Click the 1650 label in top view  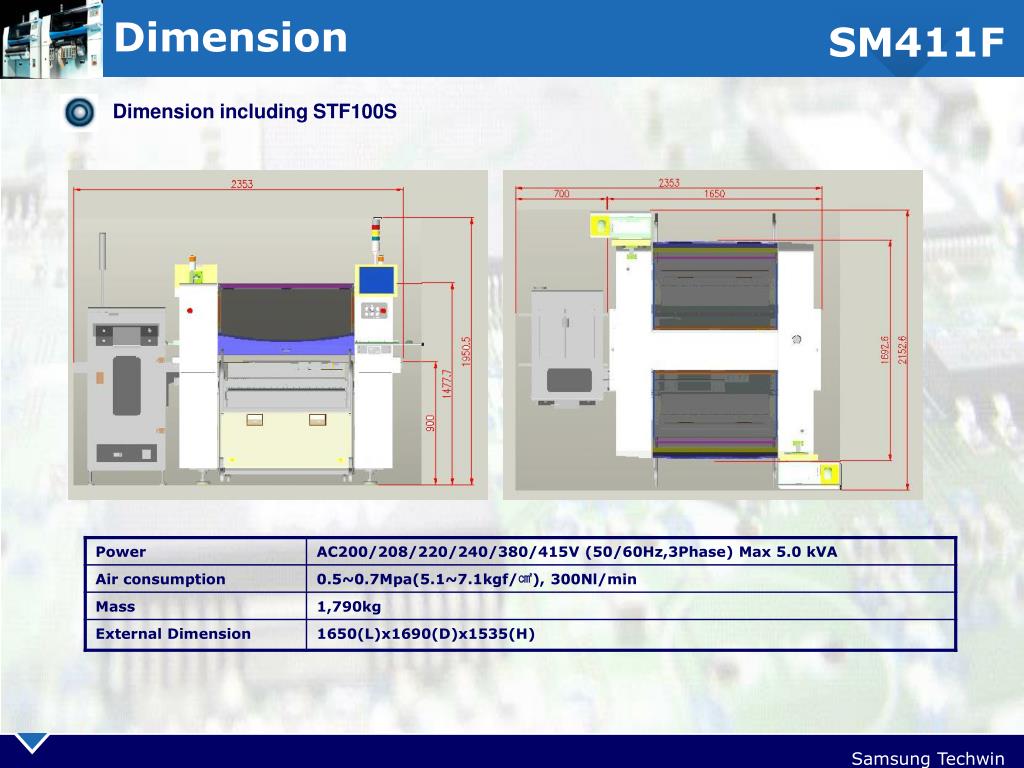coord(714,194)
